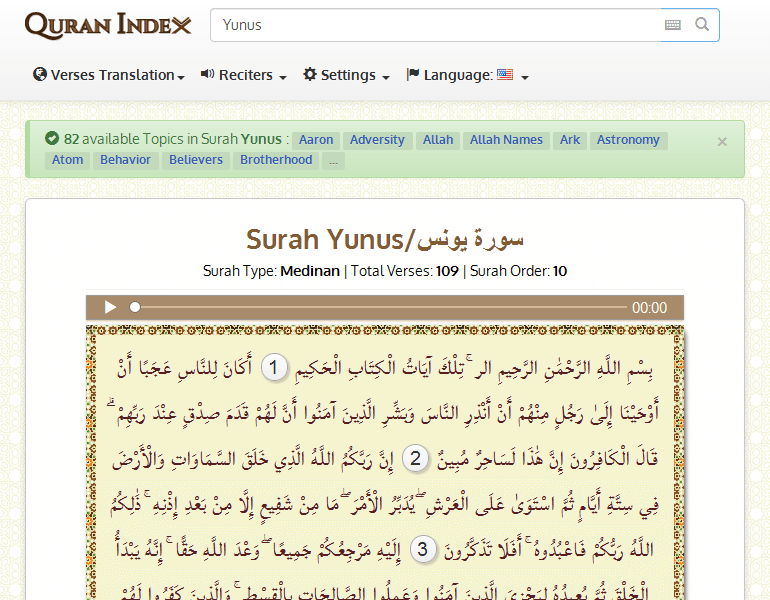Expand the Reciters menu
Viewport: 770px width, 600px height.
point(244,75)
